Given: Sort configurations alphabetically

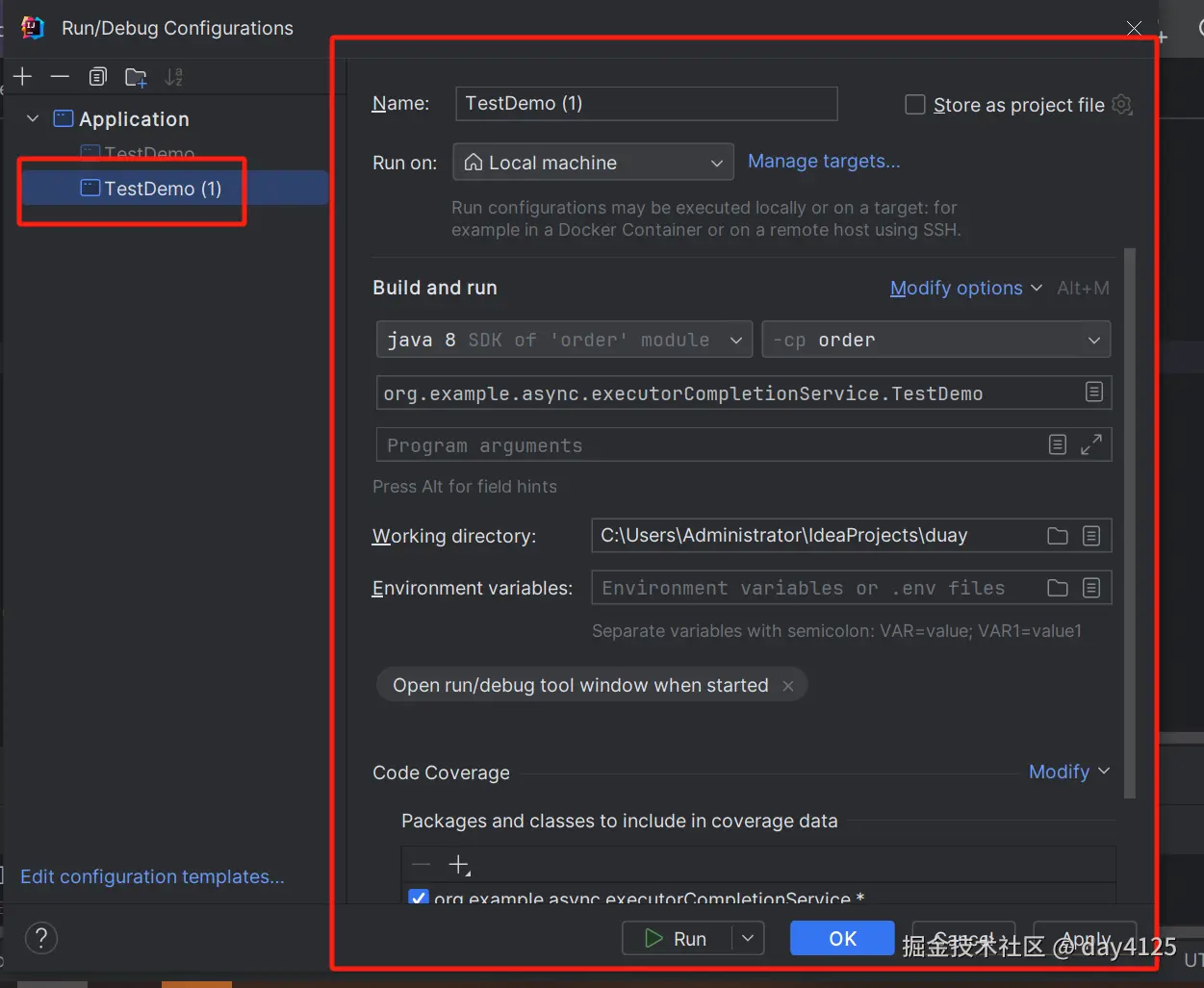Looking at the screenshot, I should coord(173,77).
